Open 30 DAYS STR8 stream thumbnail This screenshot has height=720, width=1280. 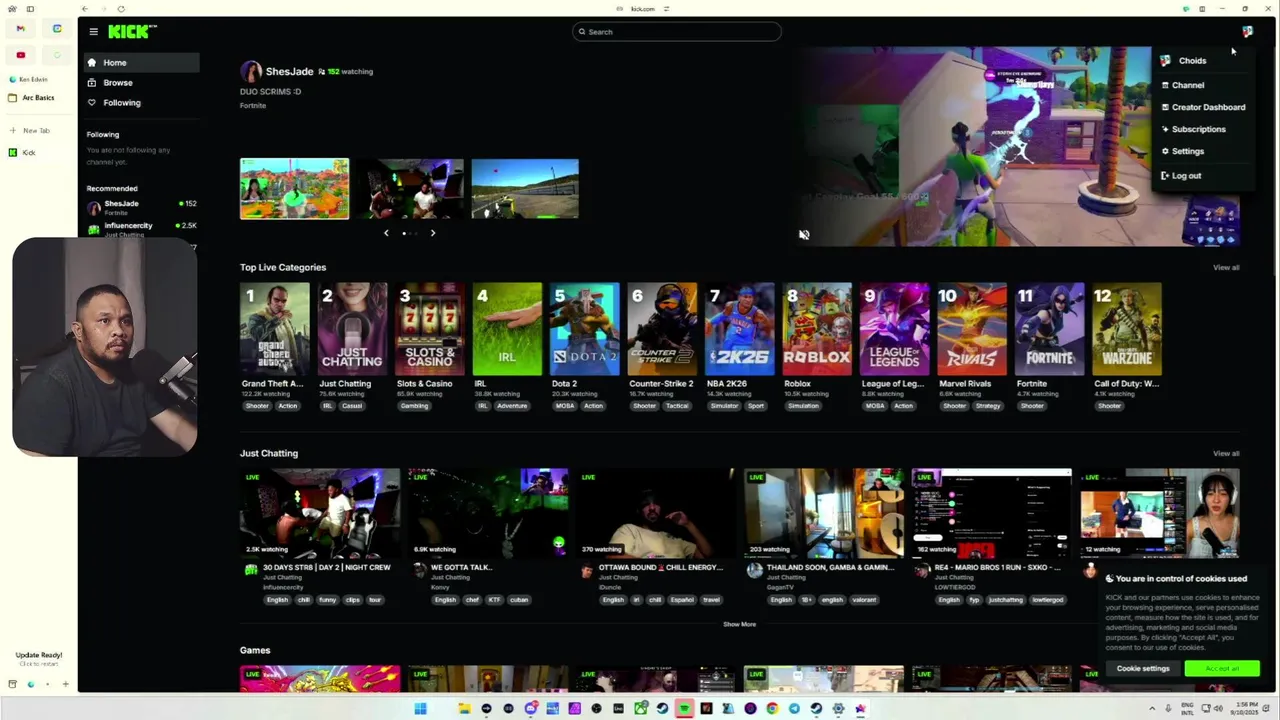(320, 513)
